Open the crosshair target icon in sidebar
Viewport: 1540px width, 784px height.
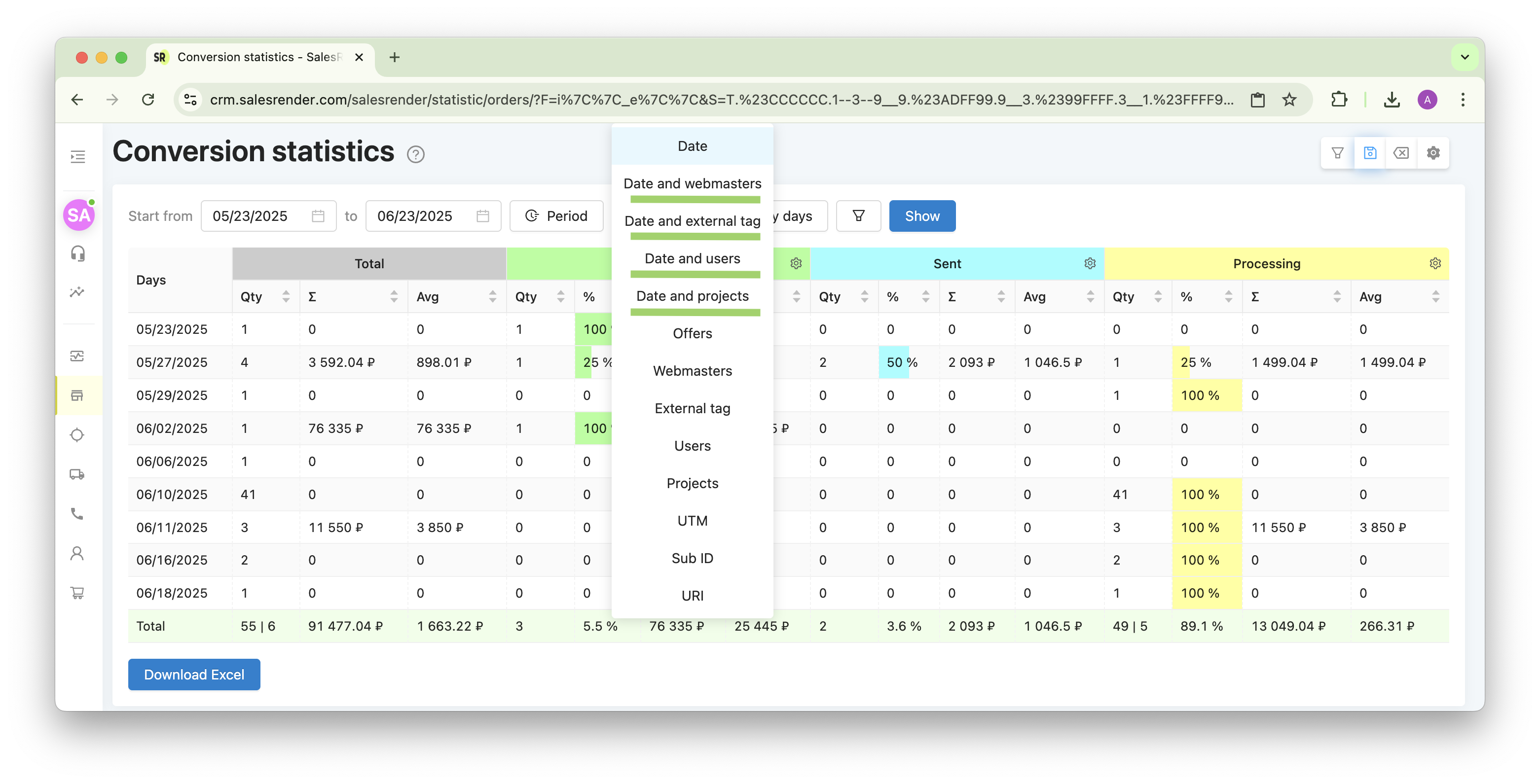(x=77, y=434)
